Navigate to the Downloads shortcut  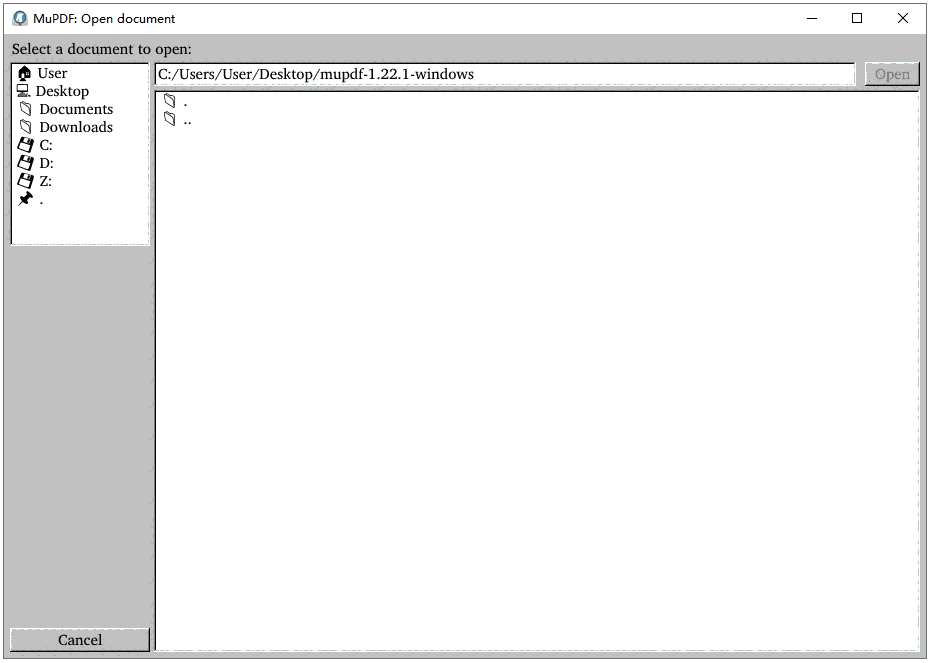75,126
